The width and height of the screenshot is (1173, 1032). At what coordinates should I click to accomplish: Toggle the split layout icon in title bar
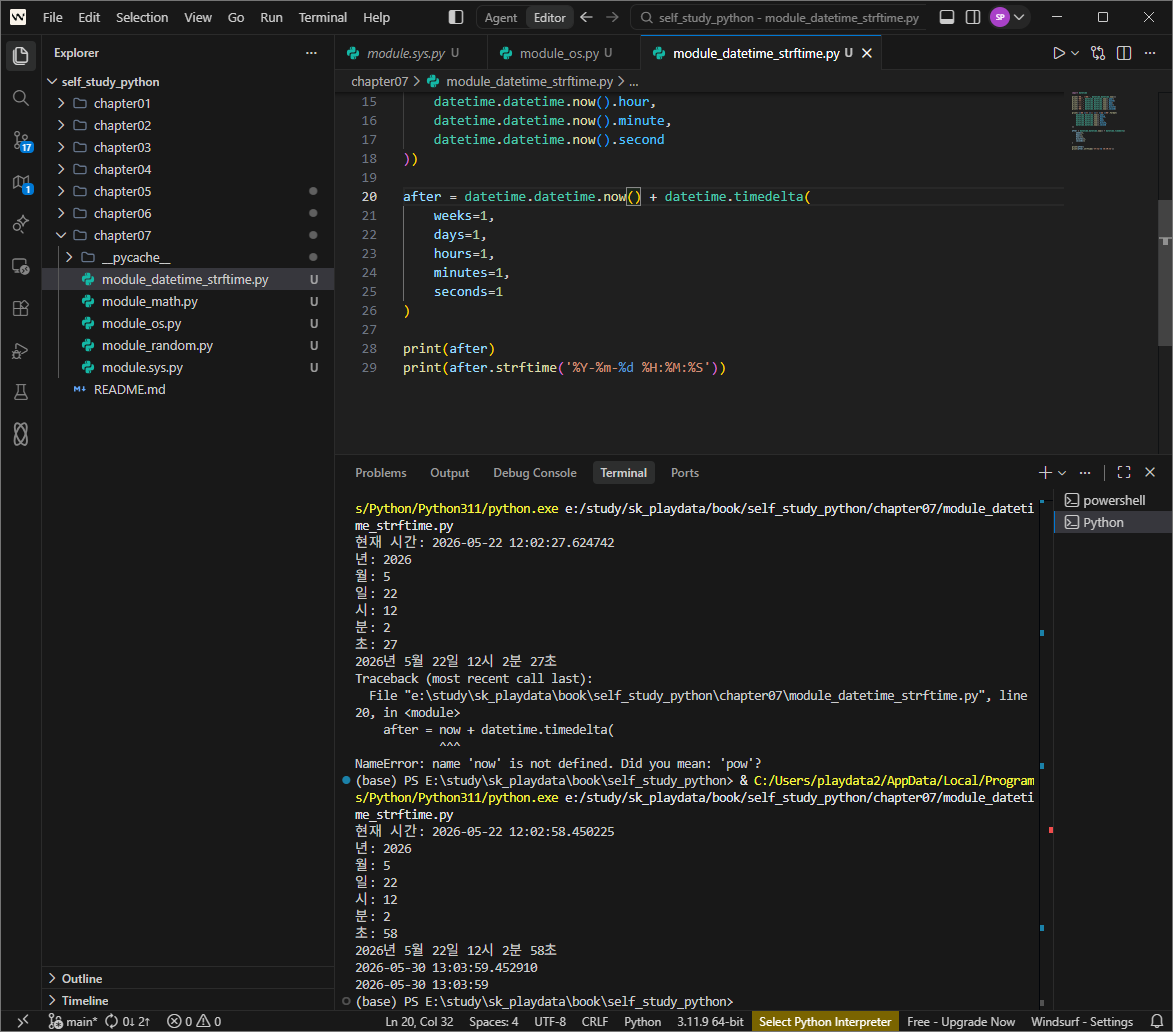(973, 17)
